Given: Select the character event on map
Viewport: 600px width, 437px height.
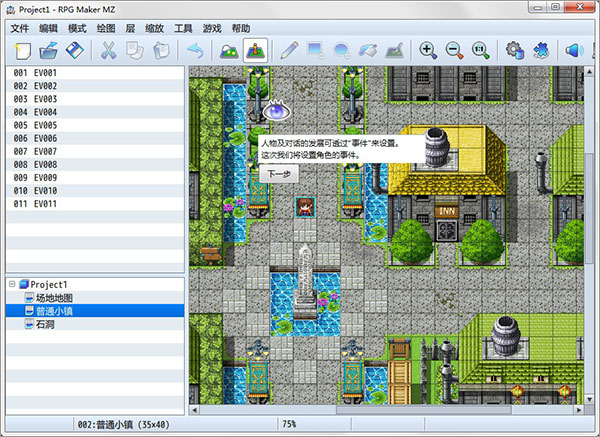Looking at the screenshot, I should (305, 207).
